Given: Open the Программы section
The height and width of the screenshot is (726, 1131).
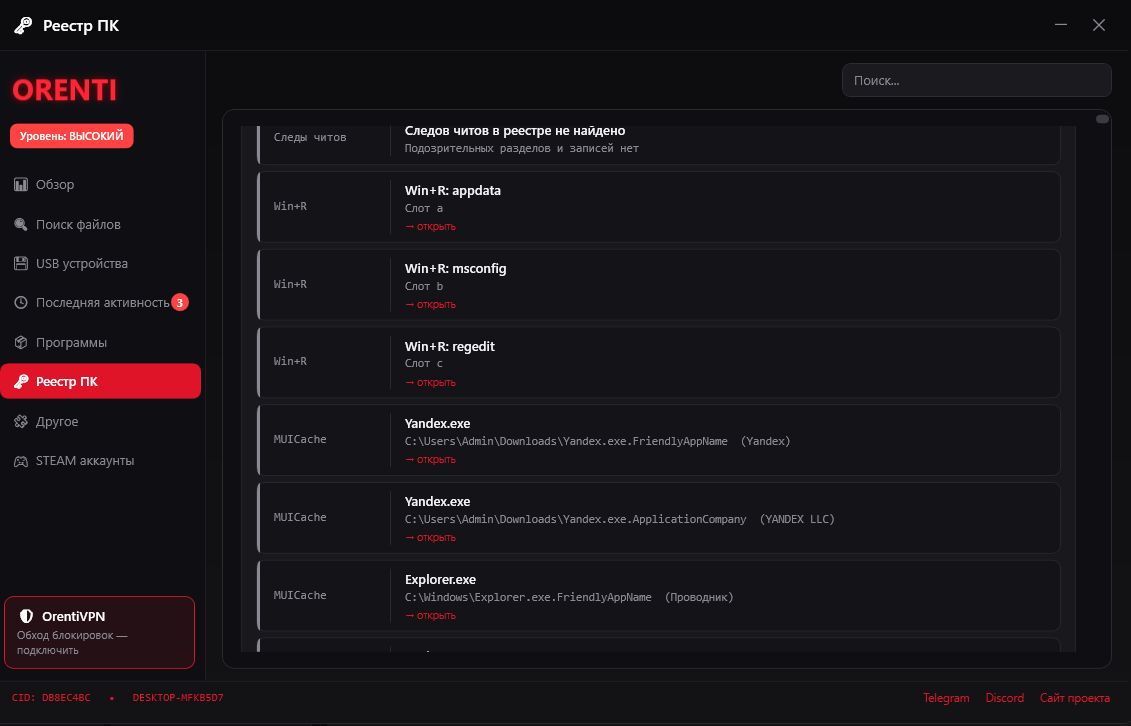Looking at the screenshot, I should (x=101, y=342).
